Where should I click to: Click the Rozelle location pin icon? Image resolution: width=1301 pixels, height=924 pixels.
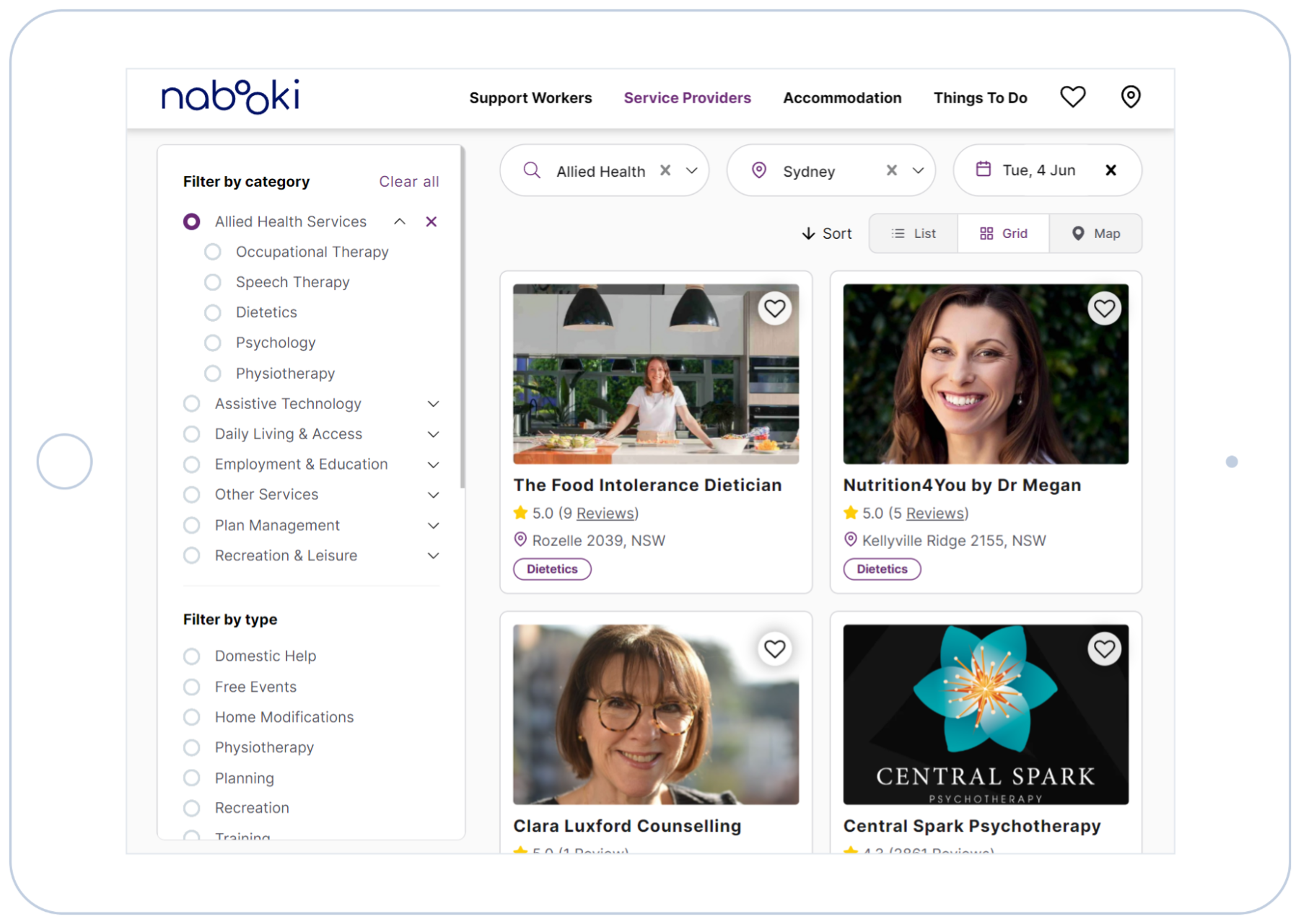(x=520, y=540)
